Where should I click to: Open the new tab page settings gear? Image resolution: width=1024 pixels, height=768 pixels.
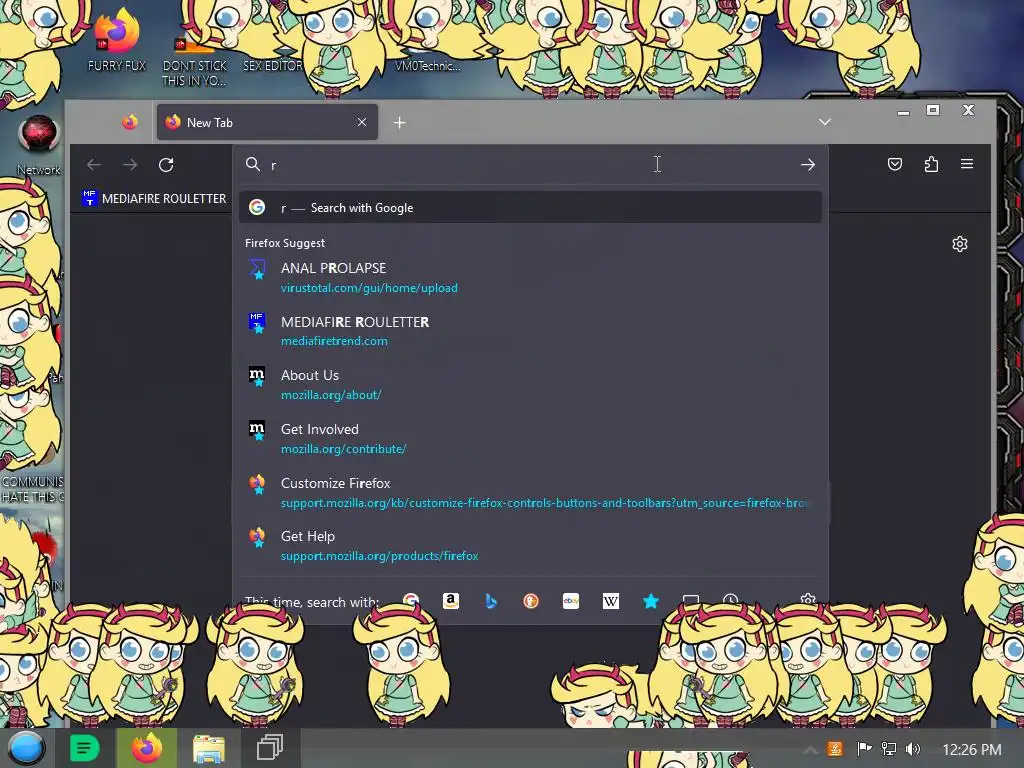pos(959,244)
